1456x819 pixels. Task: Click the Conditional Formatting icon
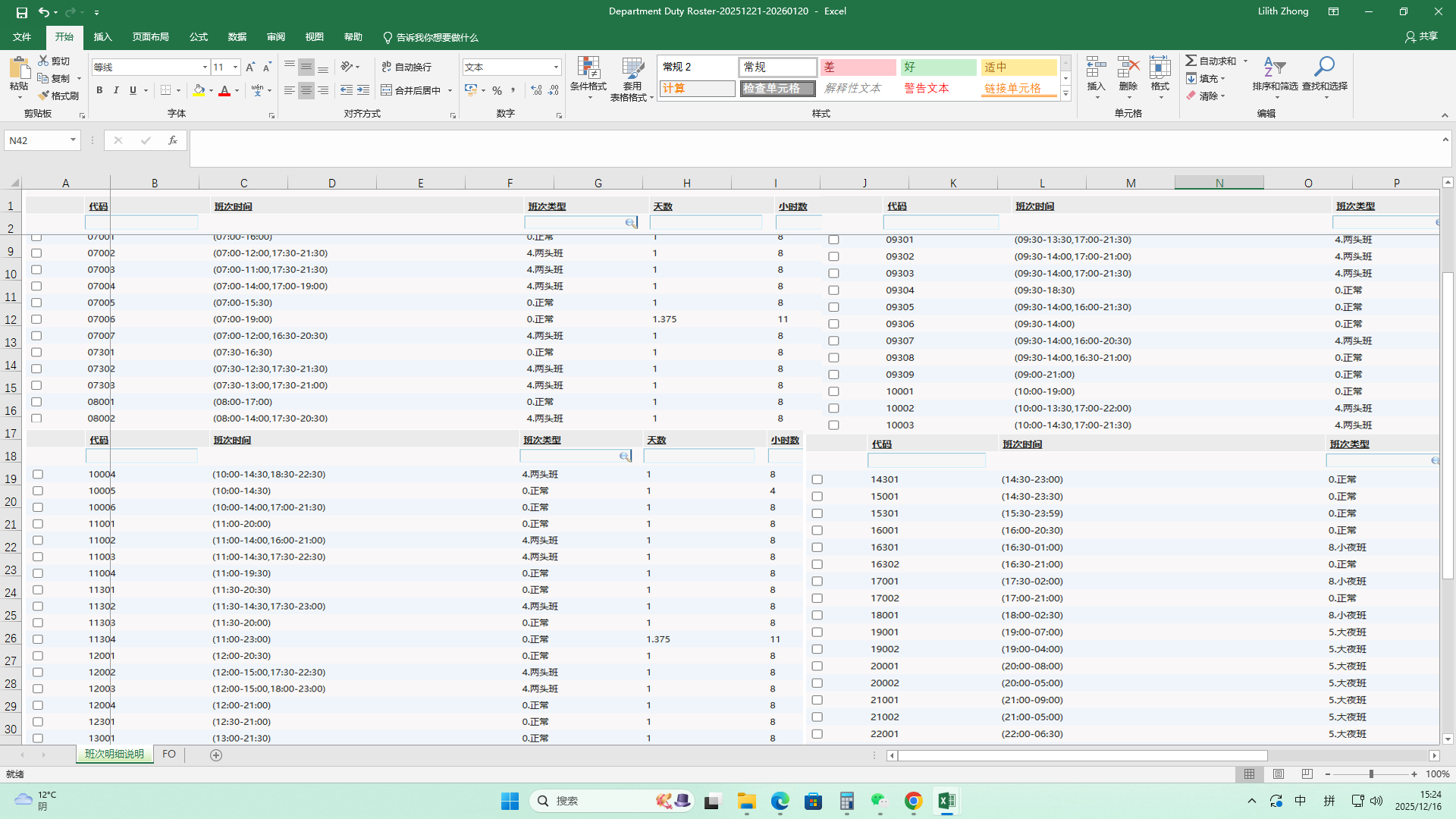pos(588,68)
